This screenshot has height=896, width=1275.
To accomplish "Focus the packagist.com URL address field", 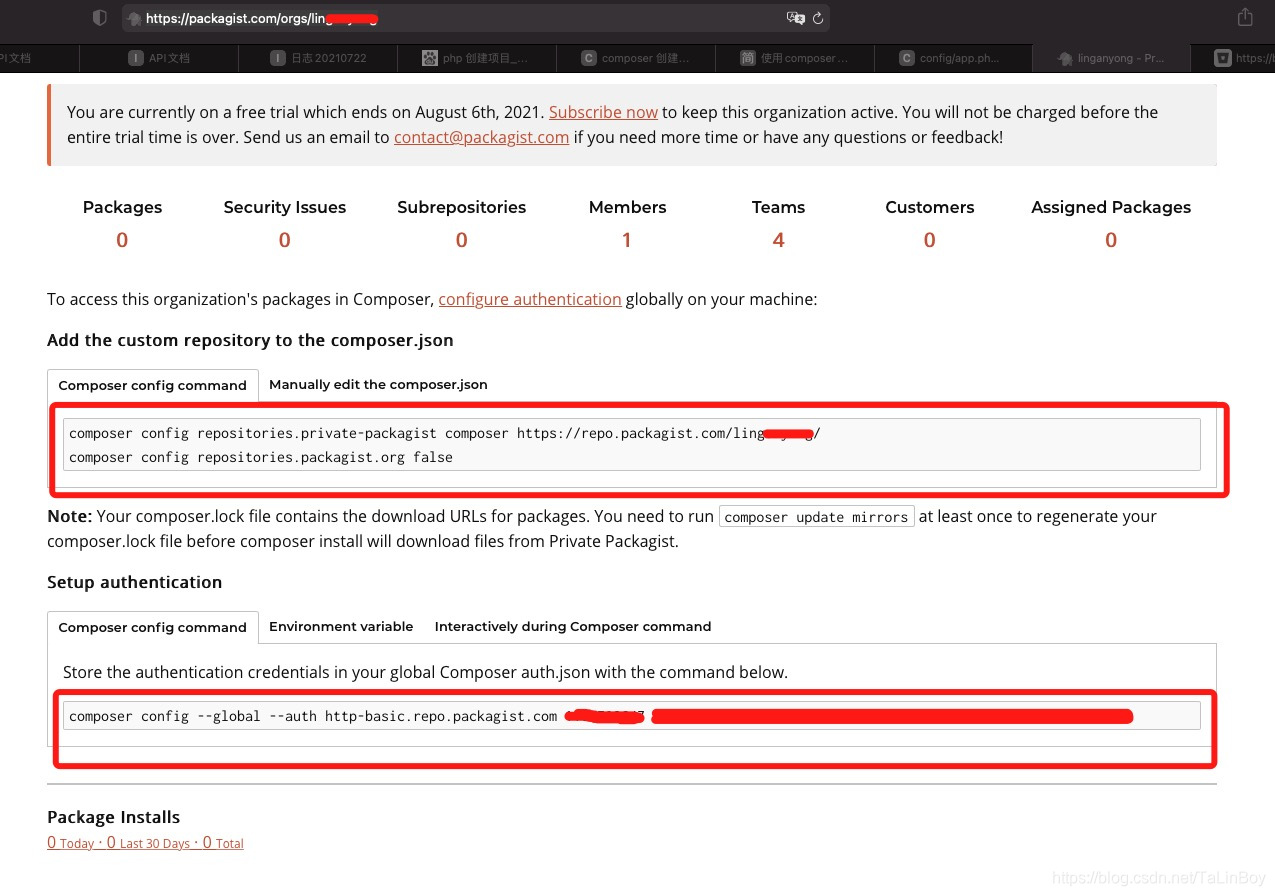I will tap(476, 18).
